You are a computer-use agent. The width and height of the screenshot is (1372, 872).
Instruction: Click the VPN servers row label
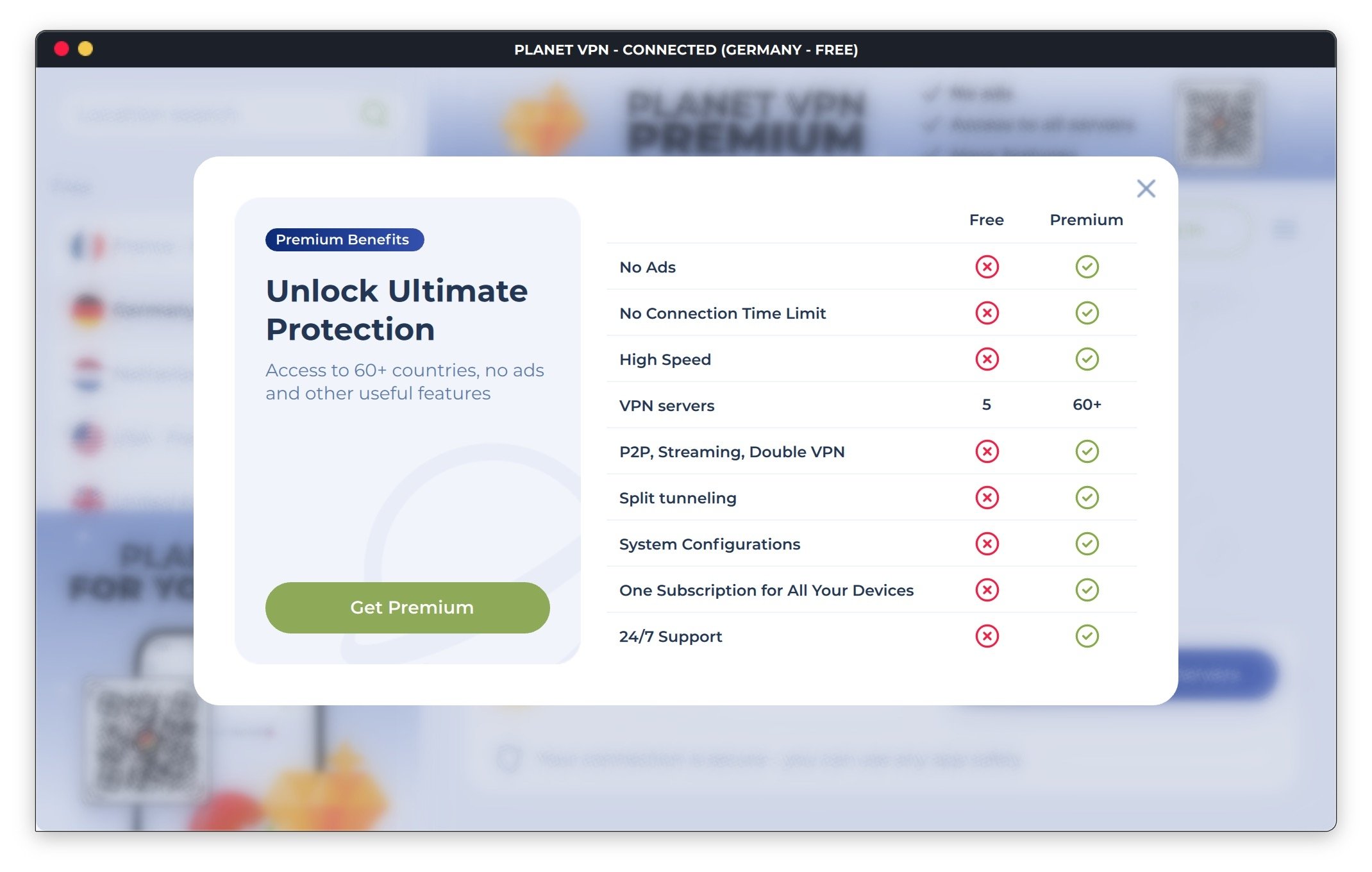point(666,406)
